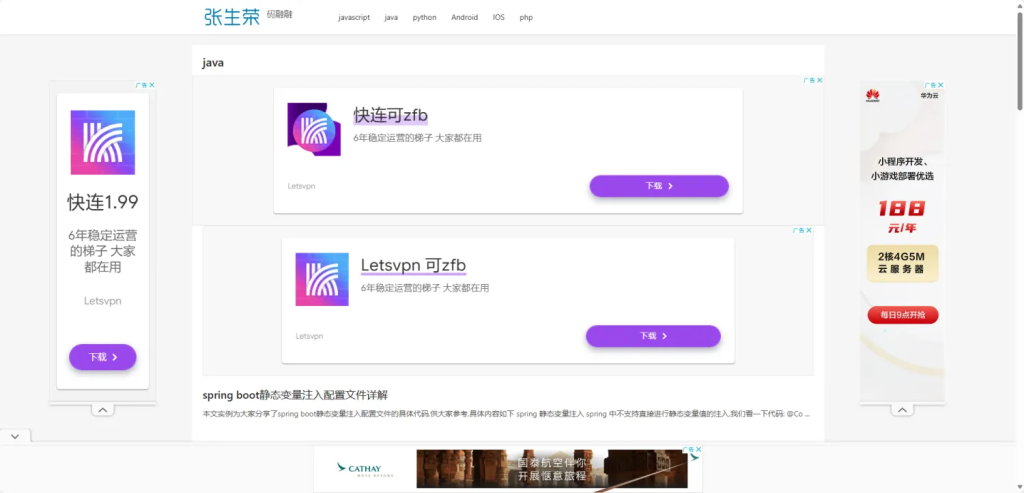The width and height of the screenshot is (1024, 493).
Task: Open the Android category
Action: click(464, 18)
